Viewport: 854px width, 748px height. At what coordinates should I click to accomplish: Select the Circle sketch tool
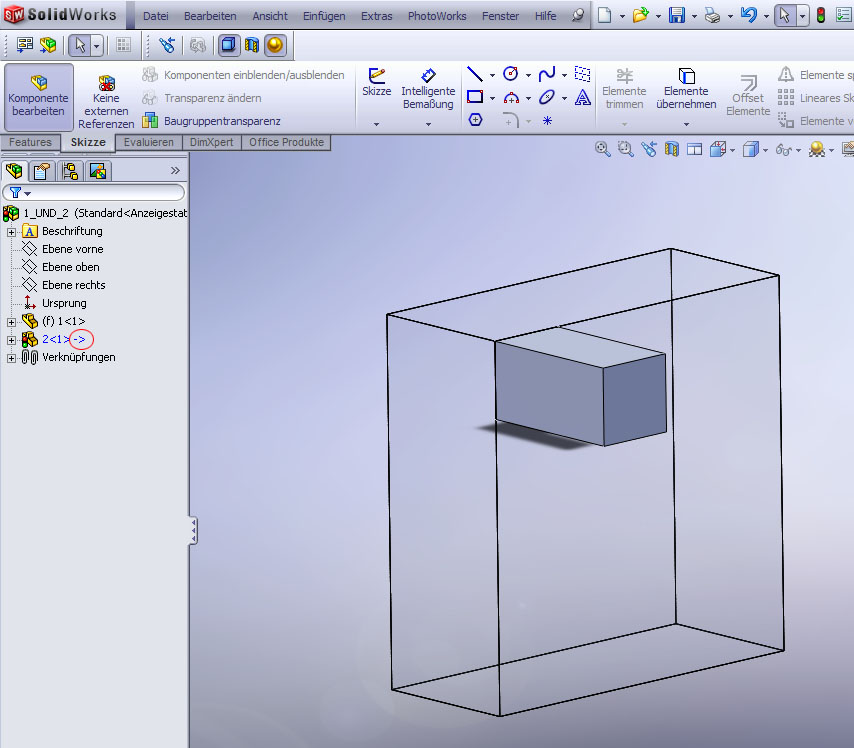(510, 74)
